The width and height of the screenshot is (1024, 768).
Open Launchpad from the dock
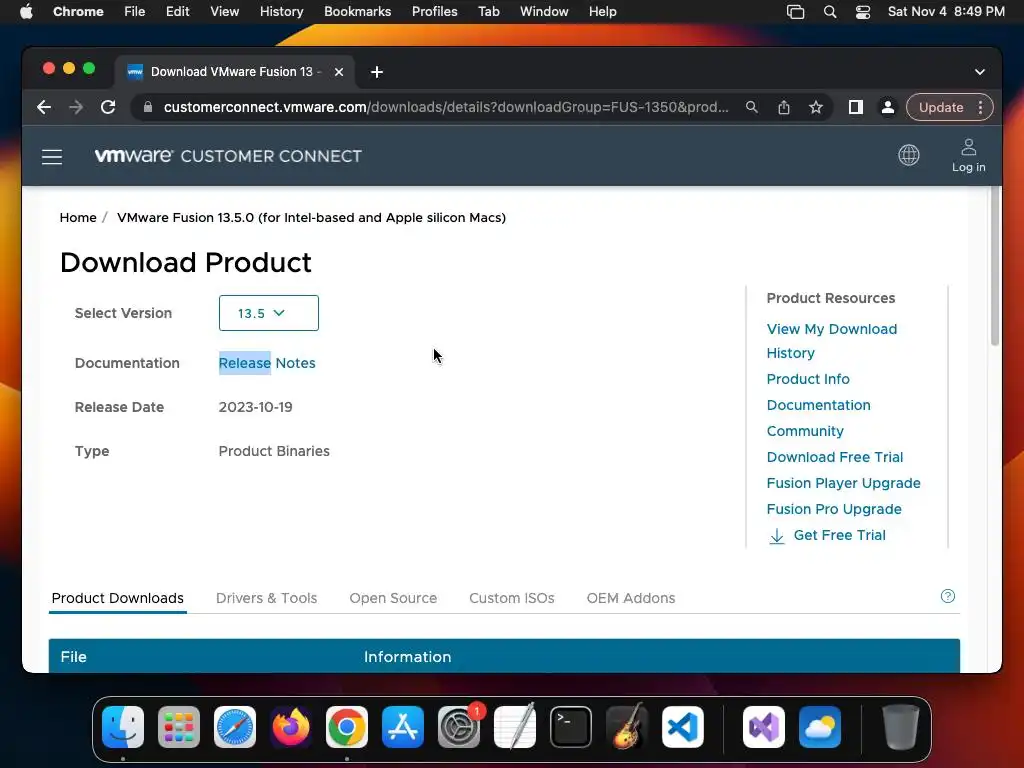tap(179, 727)
